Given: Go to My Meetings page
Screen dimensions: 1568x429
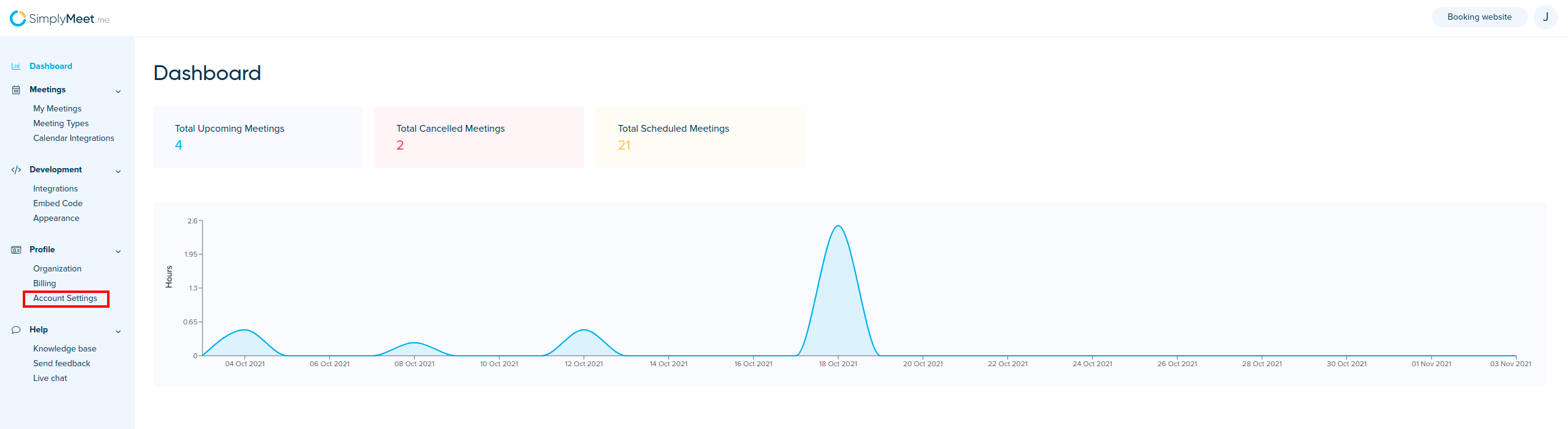Looking at the screenshot, I should click(x=57, y=109).
